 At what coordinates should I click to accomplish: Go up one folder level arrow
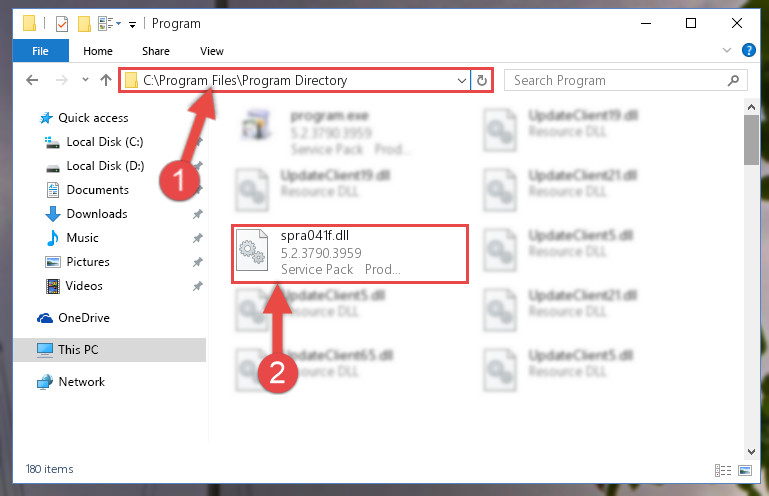click(x=105, y=80)
